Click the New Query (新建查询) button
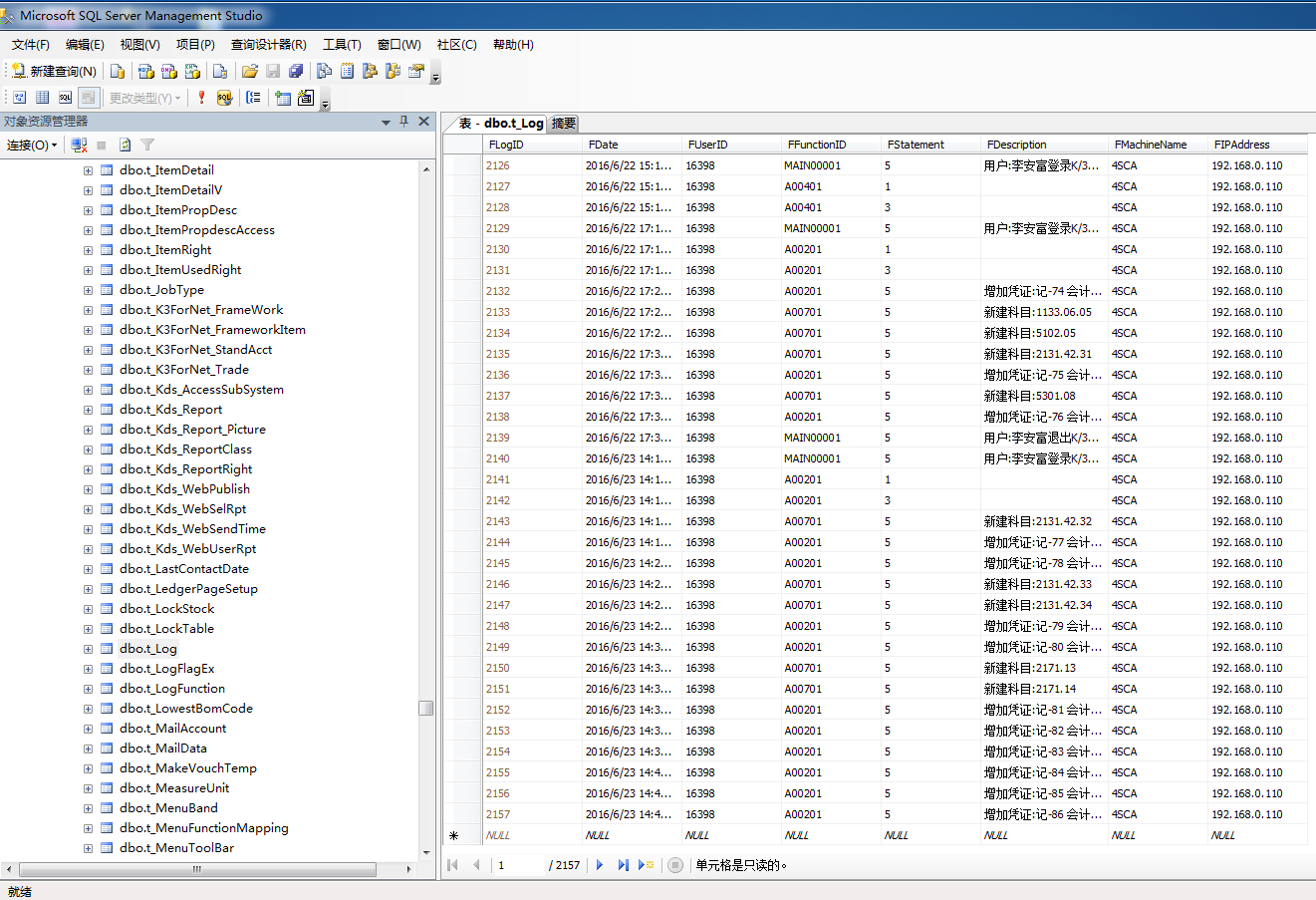The height and width of the screenshot is (900, 1316). (x=54, y=71)
